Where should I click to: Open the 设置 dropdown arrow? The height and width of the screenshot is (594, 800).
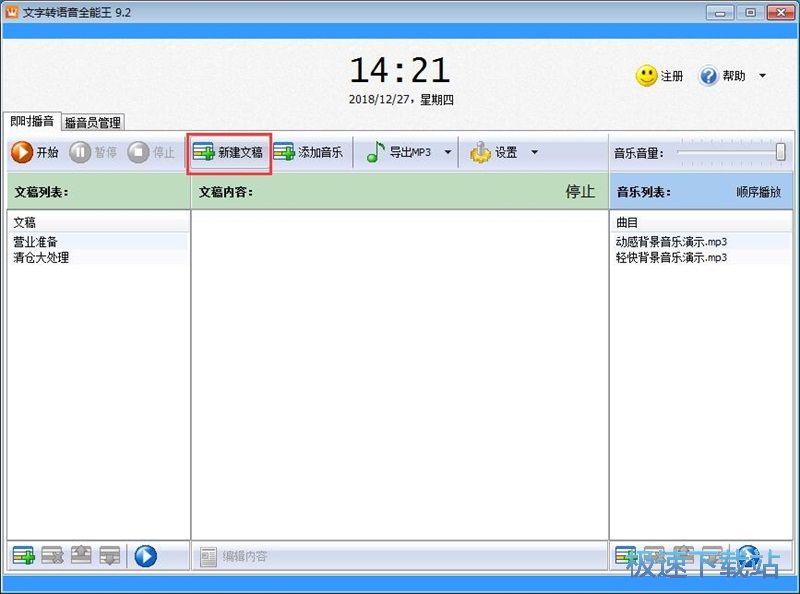coord(533,152)
